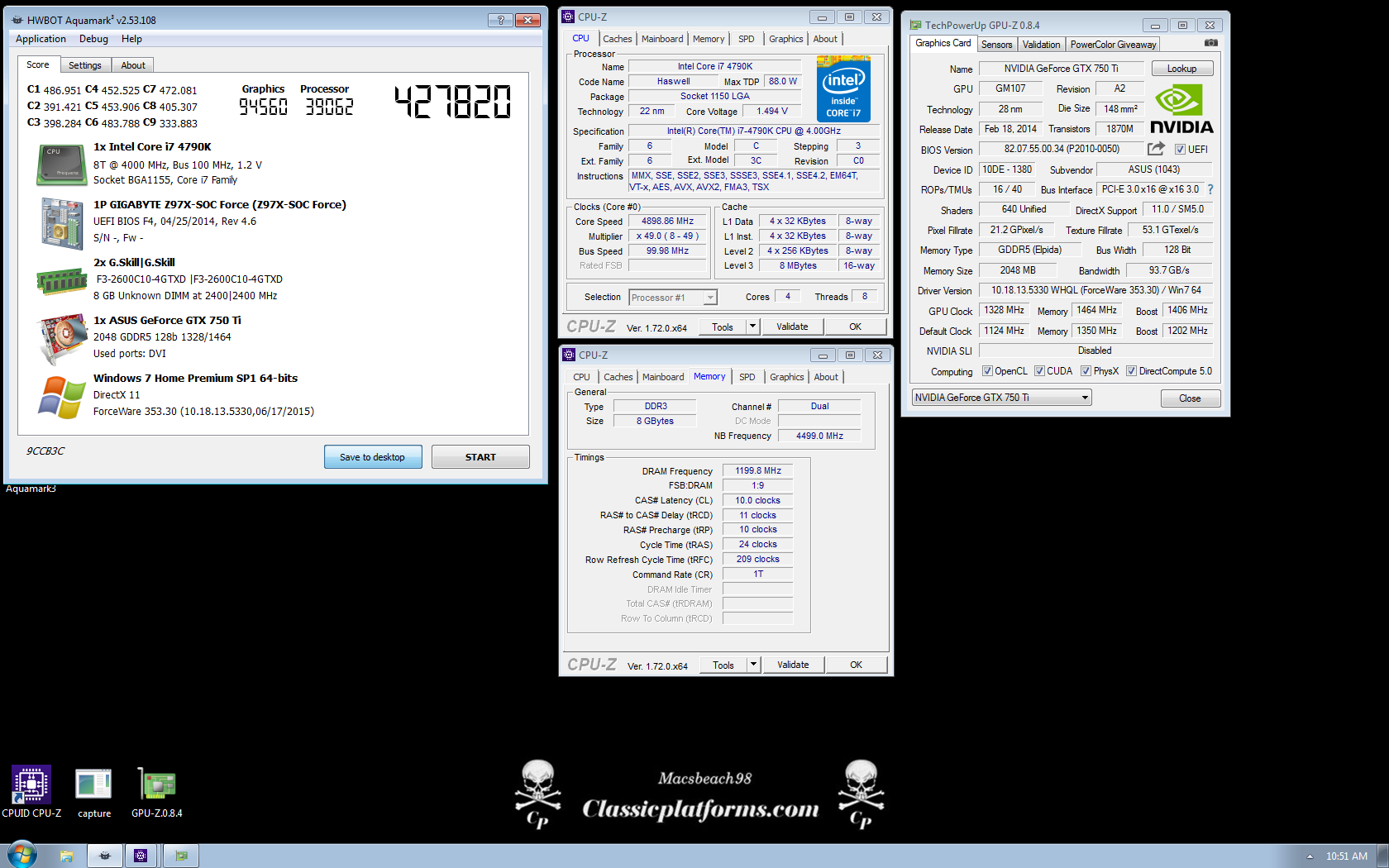Click the CPU chip icon in Aquamark
This screenshot has height=868, width=1389.
click(62, 165)
